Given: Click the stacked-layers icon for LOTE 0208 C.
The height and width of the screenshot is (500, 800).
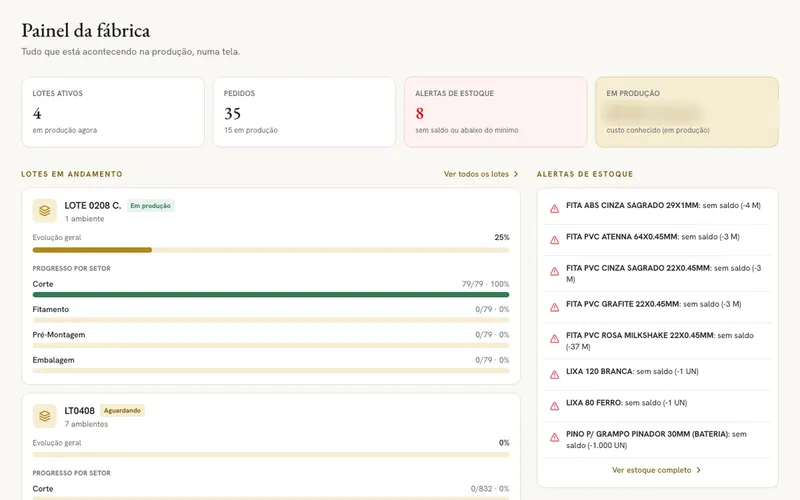Looking at the screenshot, I should click(x=44, y=211).
